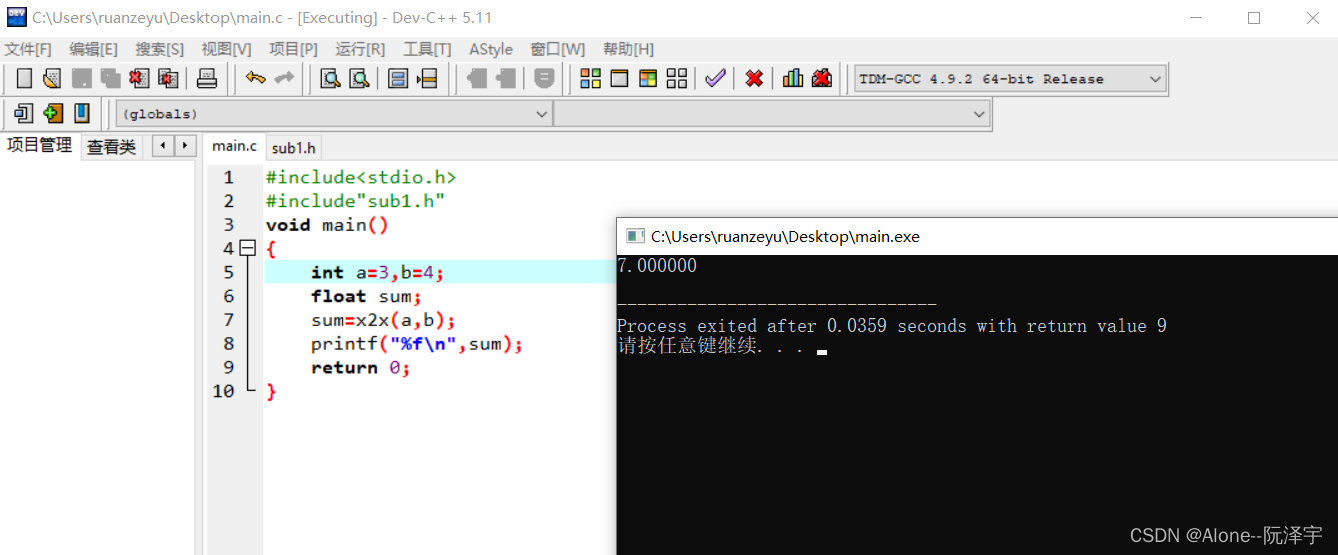Open the 搜索[S] menu
The image size is (1338, 555).
tap(160, 49)
